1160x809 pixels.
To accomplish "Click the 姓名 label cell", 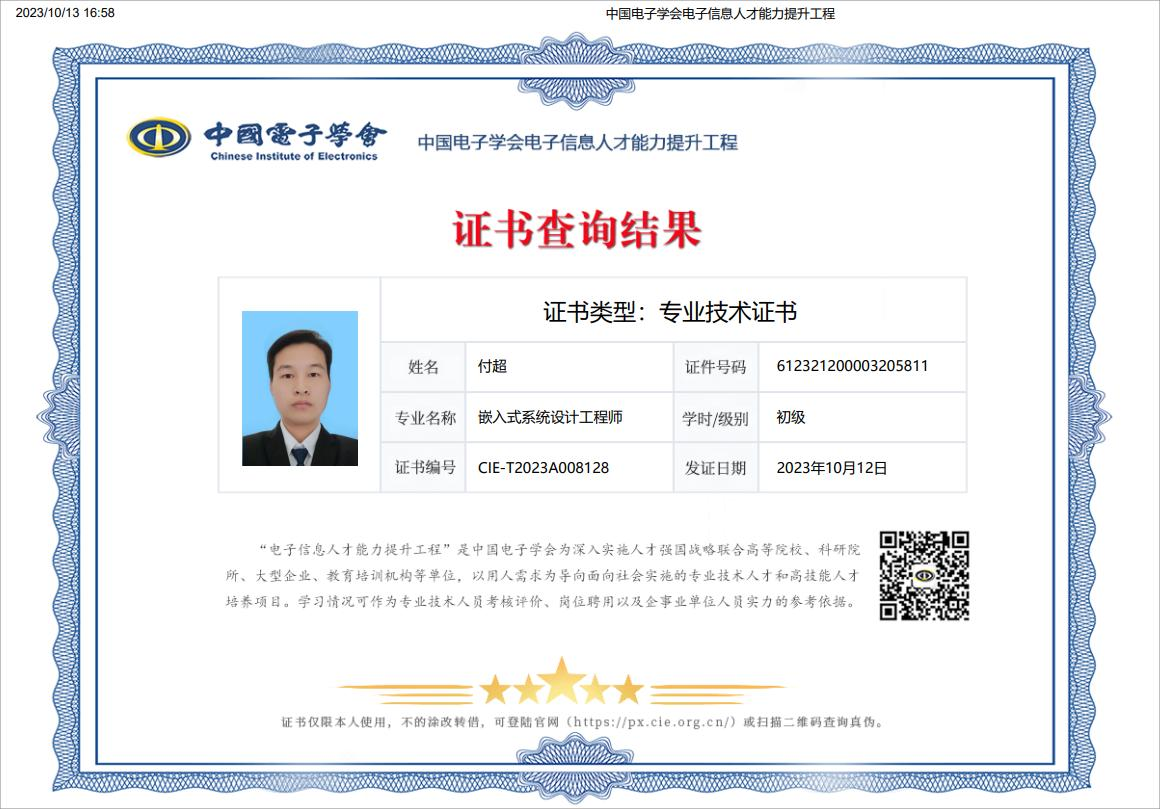I will tap(423, 367).
